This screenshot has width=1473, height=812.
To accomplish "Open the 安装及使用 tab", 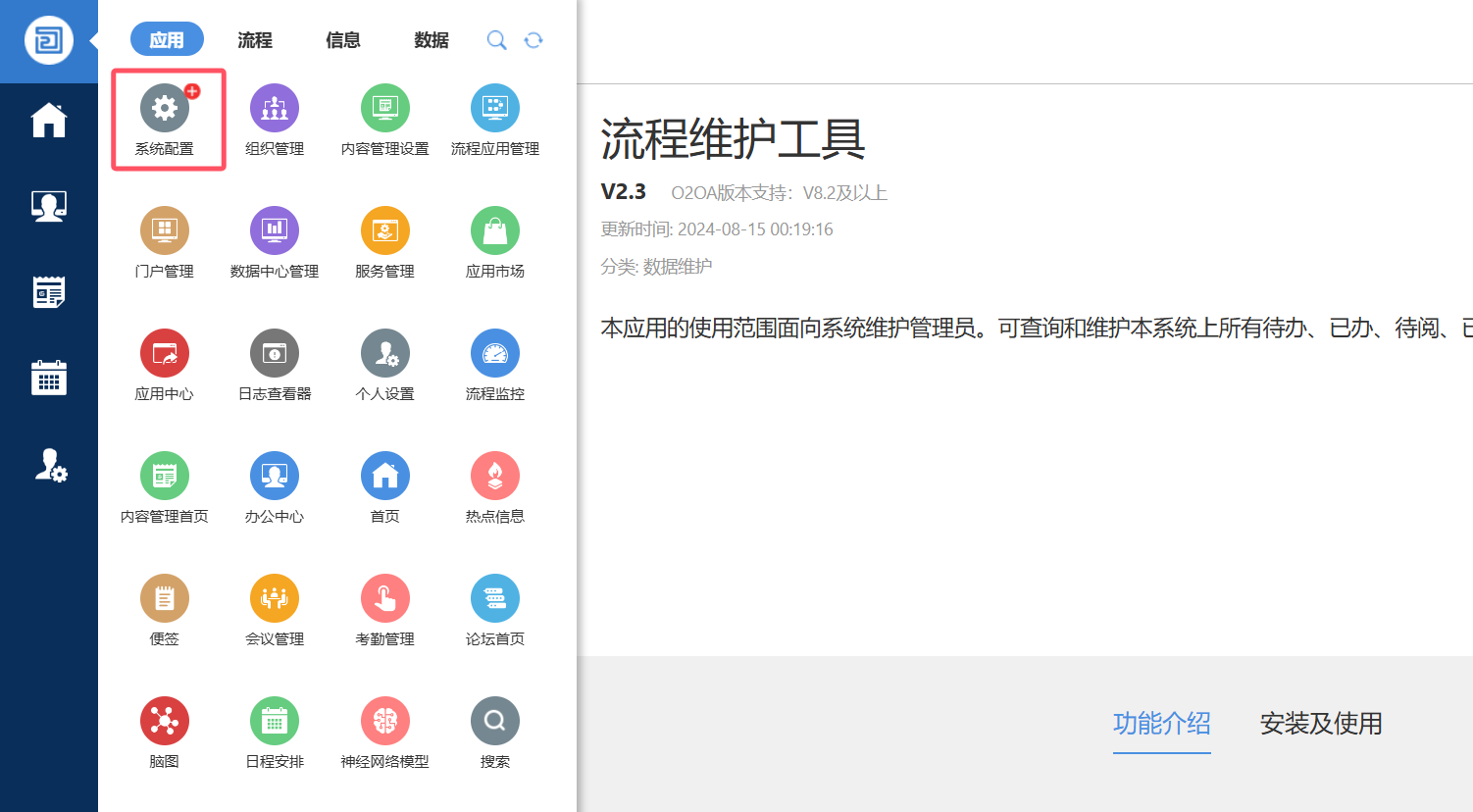I will [1321, 724].
